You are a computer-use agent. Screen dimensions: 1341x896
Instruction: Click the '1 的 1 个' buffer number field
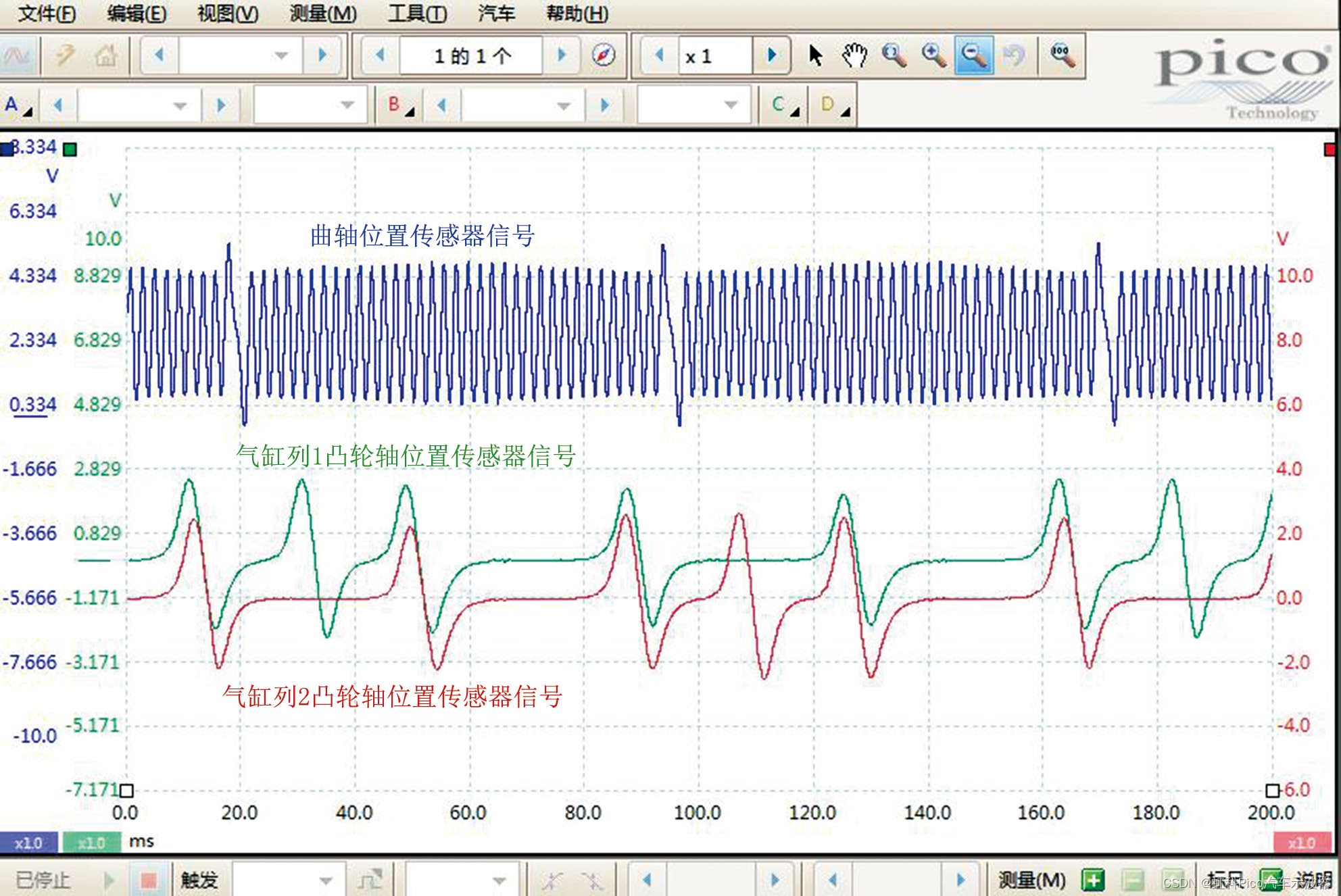coord(471,55)
